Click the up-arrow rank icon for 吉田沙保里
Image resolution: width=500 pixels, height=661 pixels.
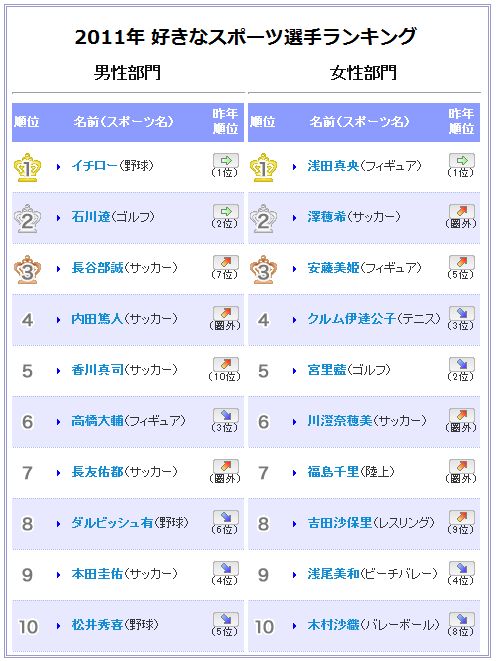click(x=462, y=517)
